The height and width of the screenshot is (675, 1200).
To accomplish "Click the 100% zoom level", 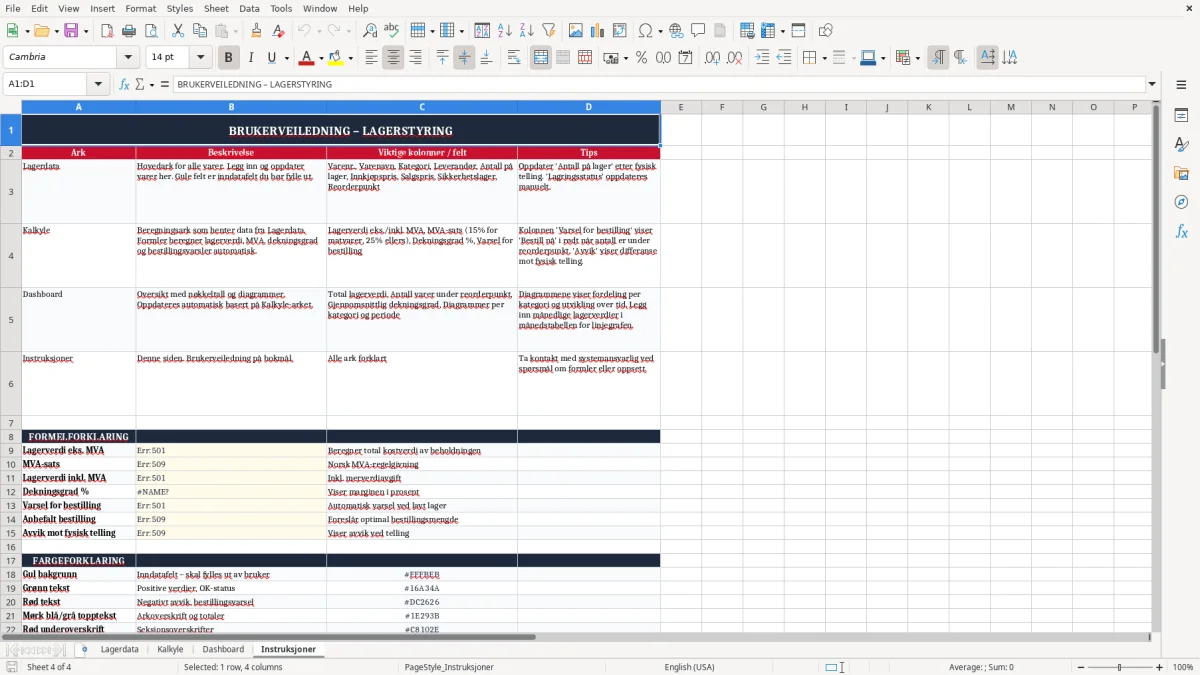I will tap(1183, 667).
